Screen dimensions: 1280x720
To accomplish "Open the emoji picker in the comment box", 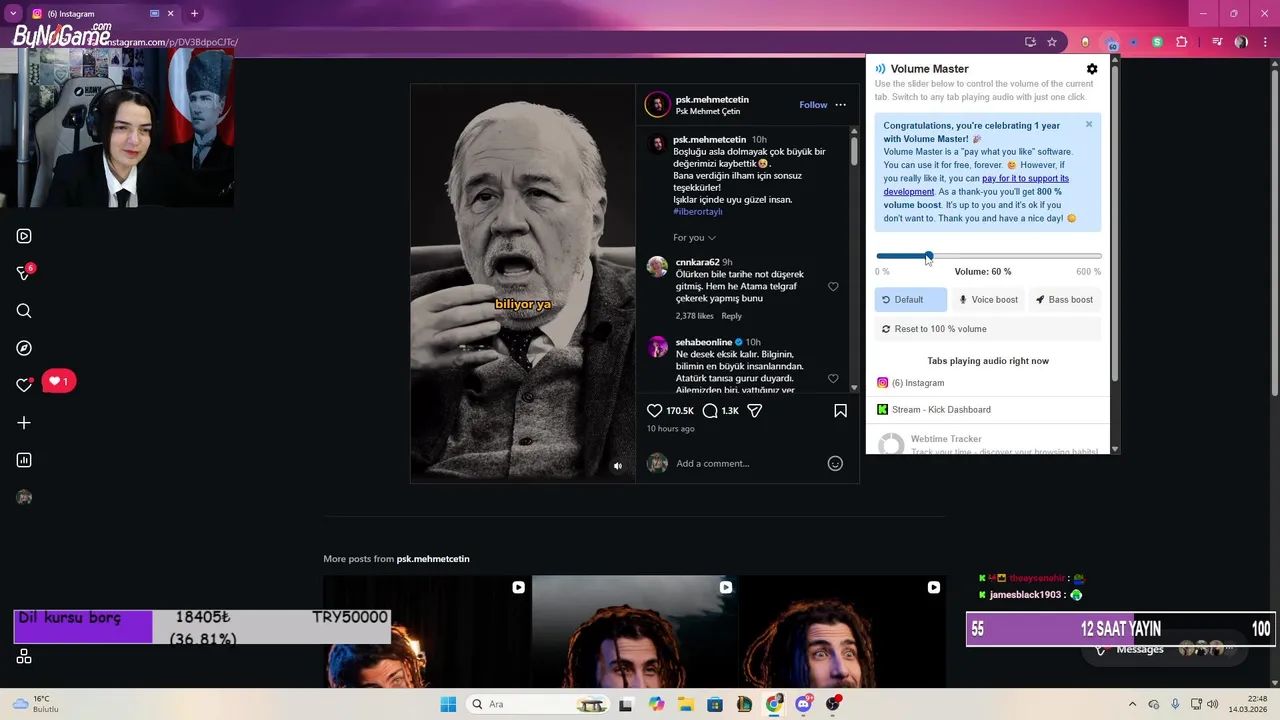I will pyautogui.click(x=835, y=464).
